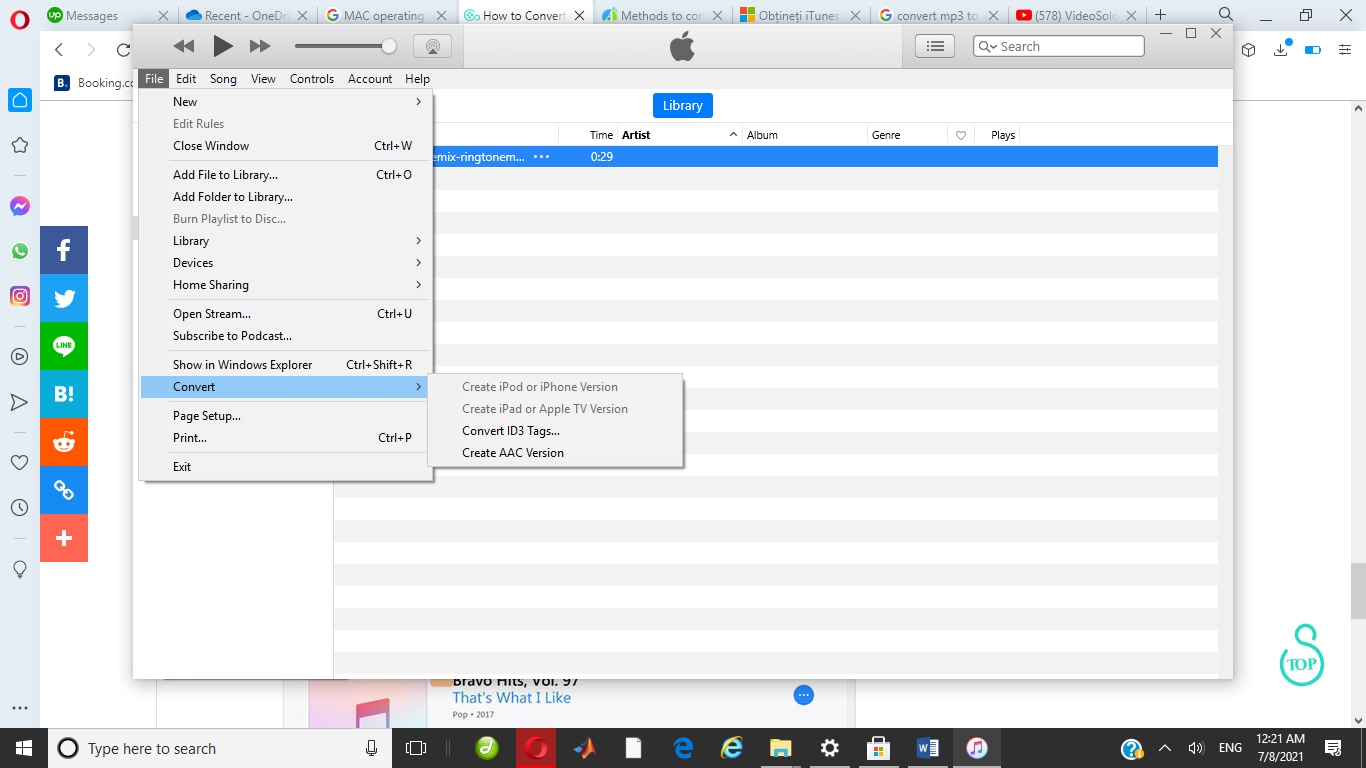The width and height of the screenshot is (1366, 768).
Task: Sort by Artist column header
Action: (x=680, y=135)
